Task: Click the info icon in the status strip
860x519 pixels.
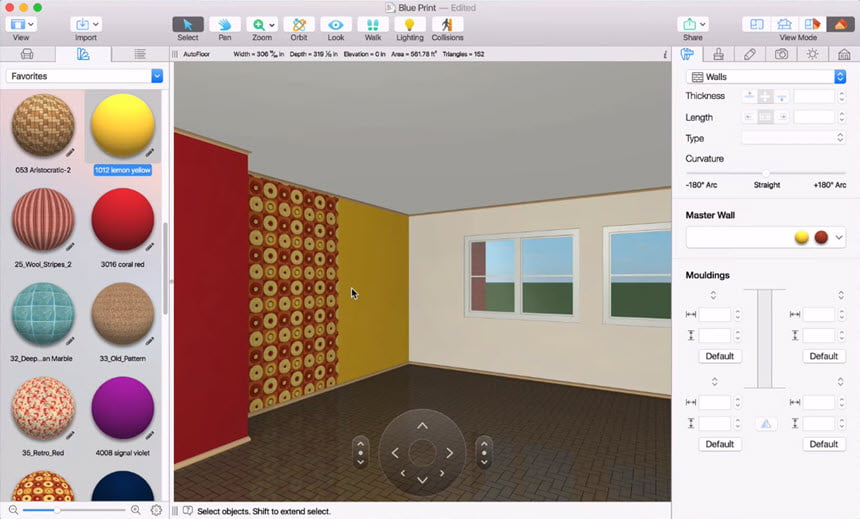Action: (665, 54)
